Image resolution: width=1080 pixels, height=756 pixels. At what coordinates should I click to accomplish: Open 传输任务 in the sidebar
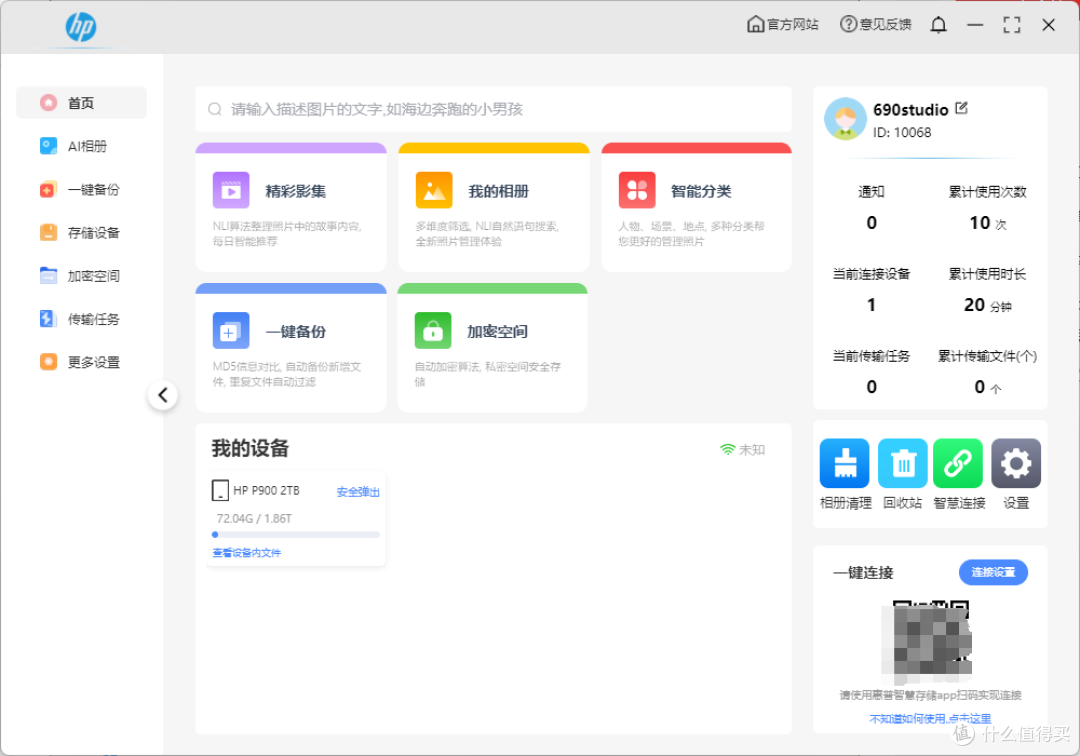click(81, 319)
